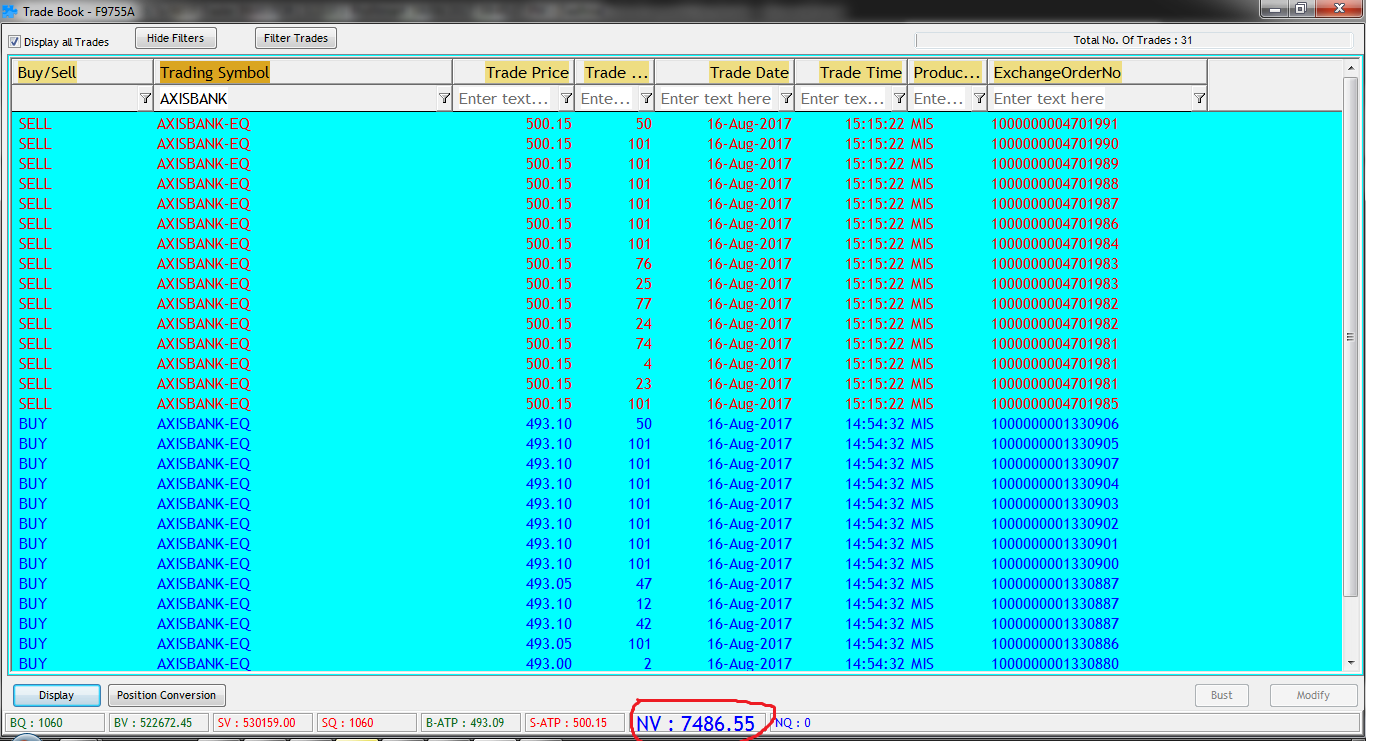The height and width of the screenshot is (741, 1380).
Task: Click the NV : 7486.55 status value
Action: coord(696,723)
